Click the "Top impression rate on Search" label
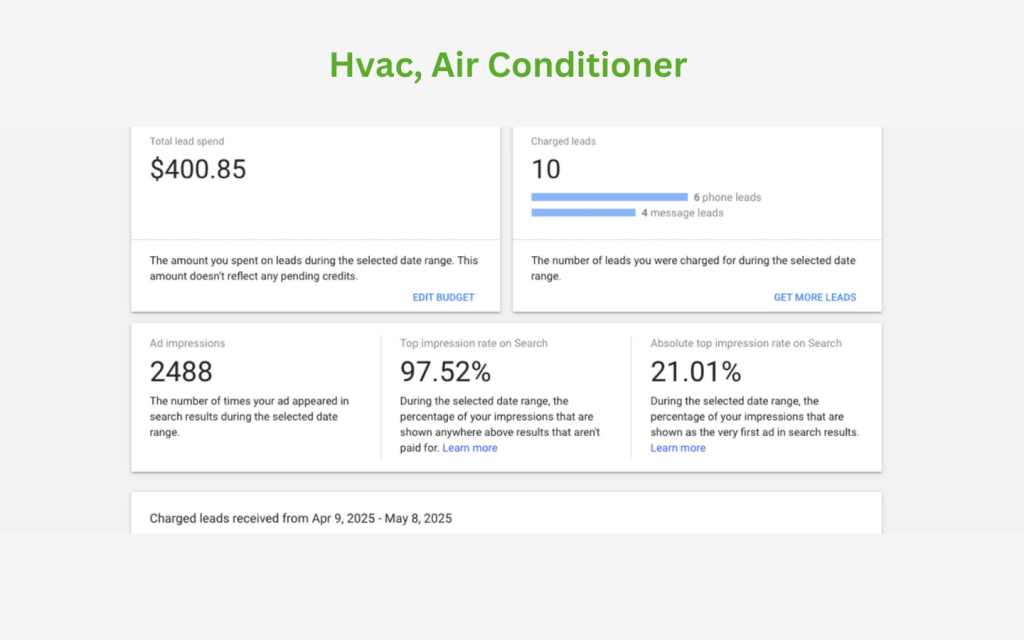This screenshot has height=640, width=1024. (474, 343)
